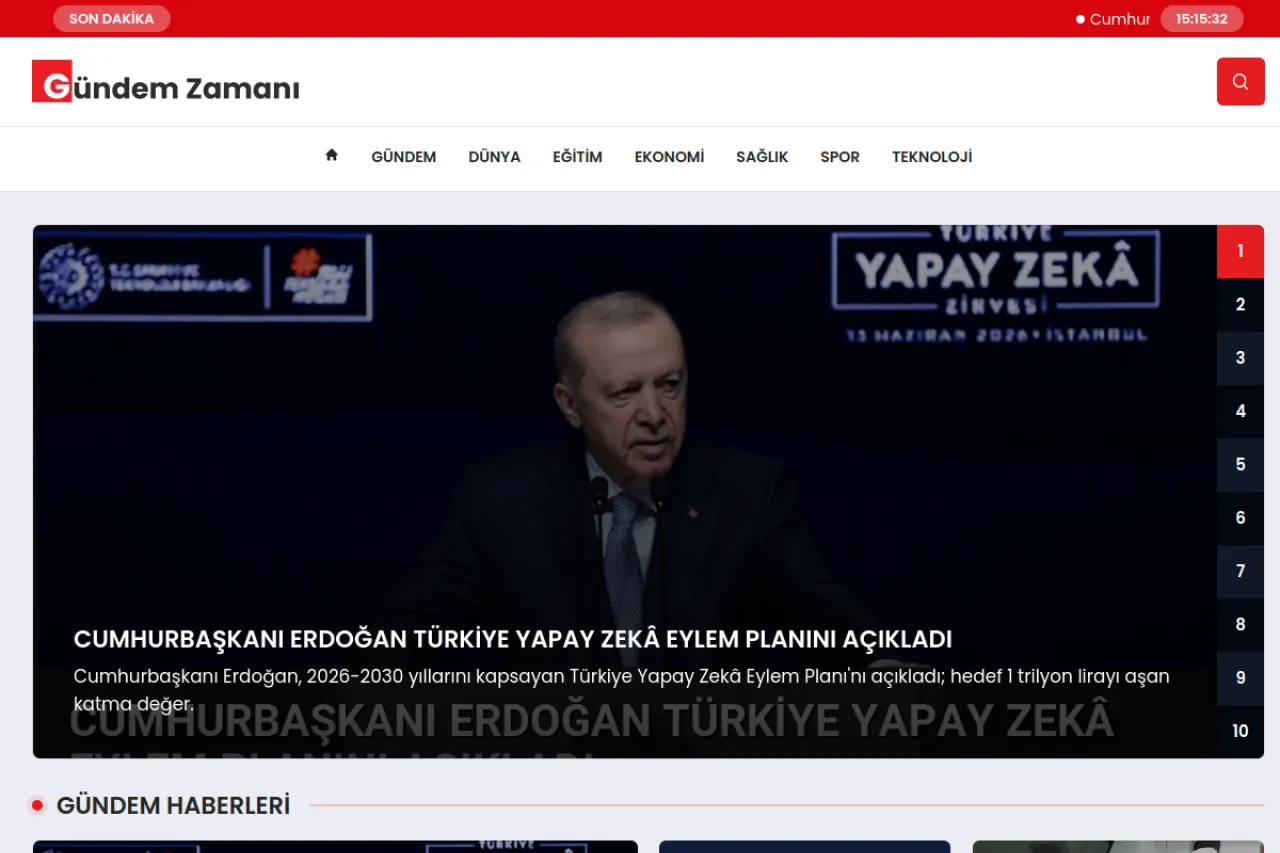Click the SON DAKİKA badge
The height and width of the screenshot is (853, 1280).
coord(111,19)
